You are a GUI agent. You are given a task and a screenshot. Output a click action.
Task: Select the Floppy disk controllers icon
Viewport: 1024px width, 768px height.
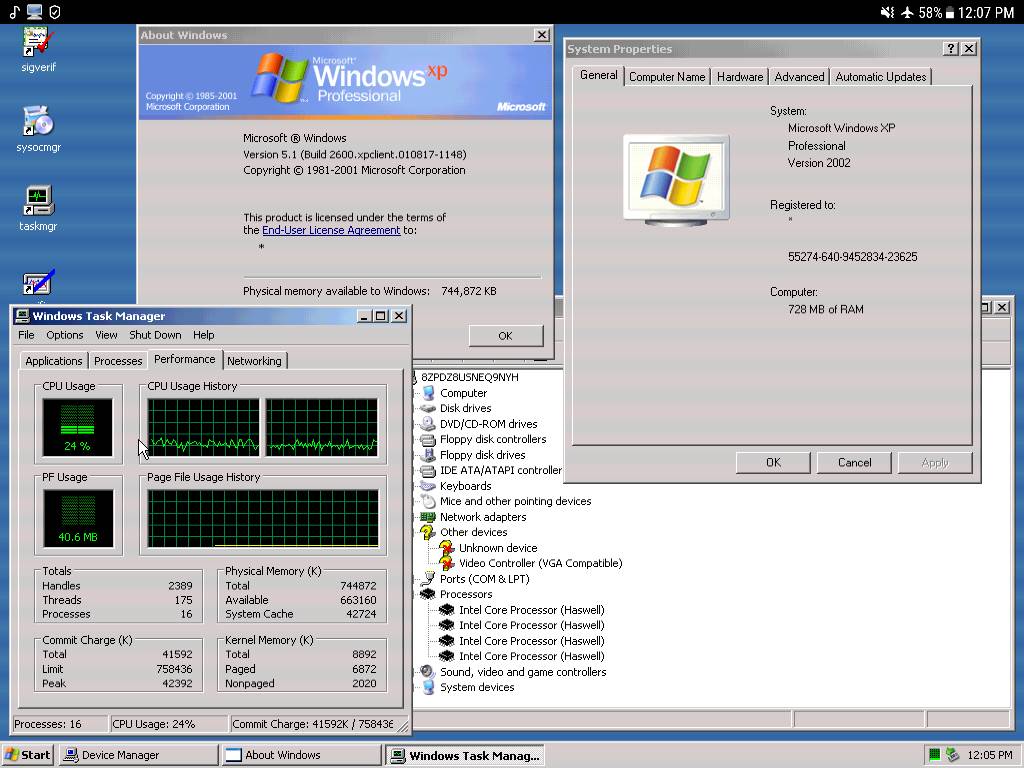click(x=428, y=440)
